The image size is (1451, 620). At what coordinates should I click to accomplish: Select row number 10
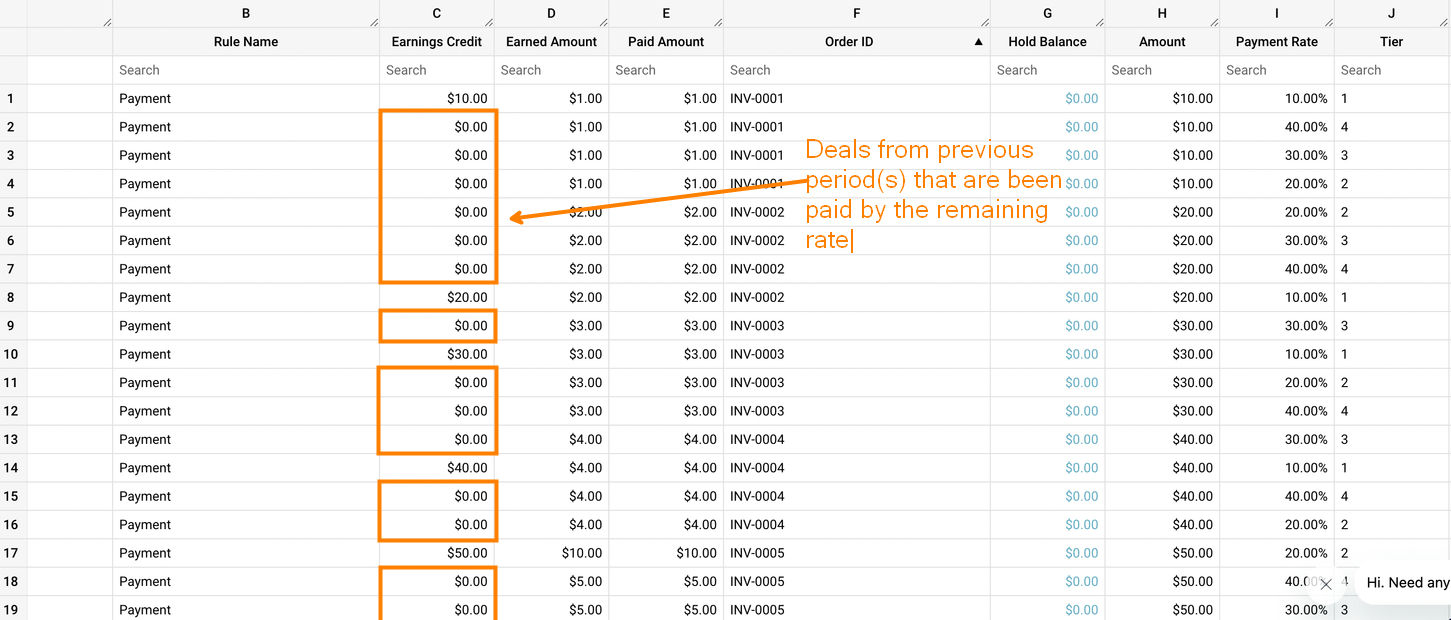click(13, 354)
